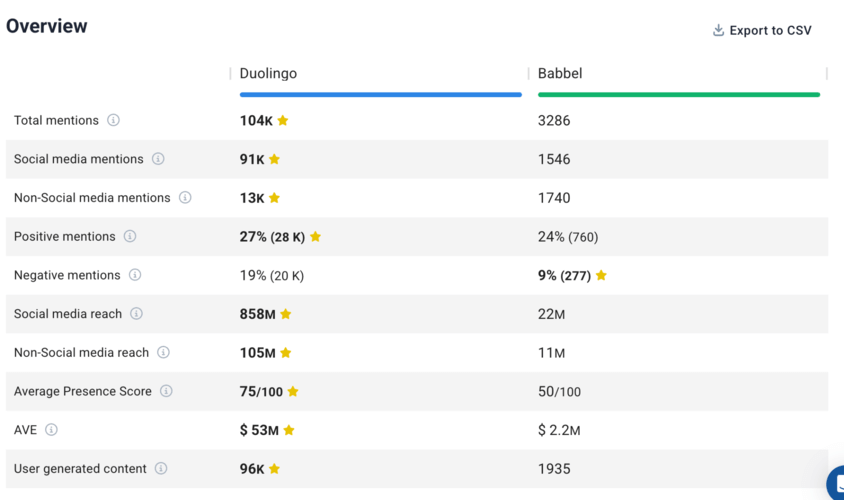Click the star next to Duolingo 13K value
Image resolution: width=844 pixels, height=500 pixels.
click(274, 198)
